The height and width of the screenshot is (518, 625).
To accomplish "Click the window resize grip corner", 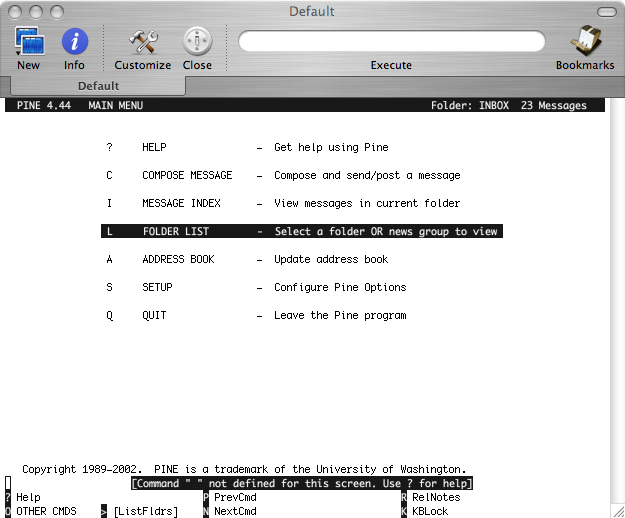I will (618, 511).
